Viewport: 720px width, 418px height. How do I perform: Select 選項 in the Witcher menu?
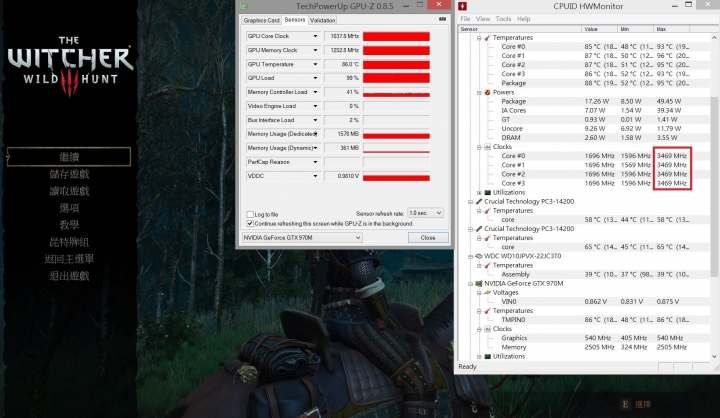(69, 208)
